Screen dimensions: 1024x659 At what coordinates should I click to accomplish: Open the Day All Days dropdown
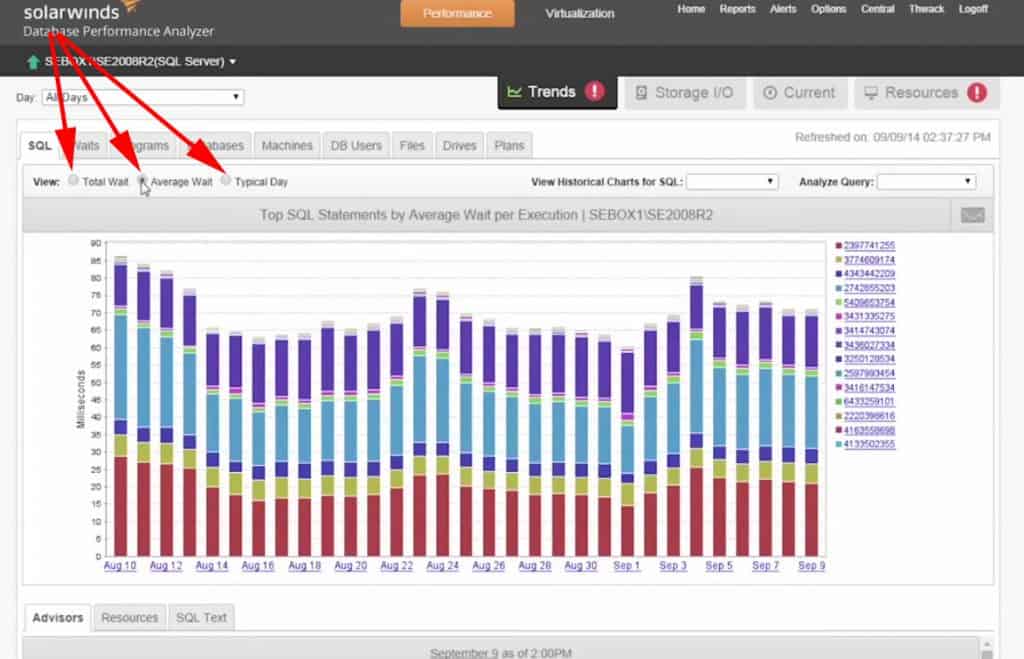tap(140, 97)
